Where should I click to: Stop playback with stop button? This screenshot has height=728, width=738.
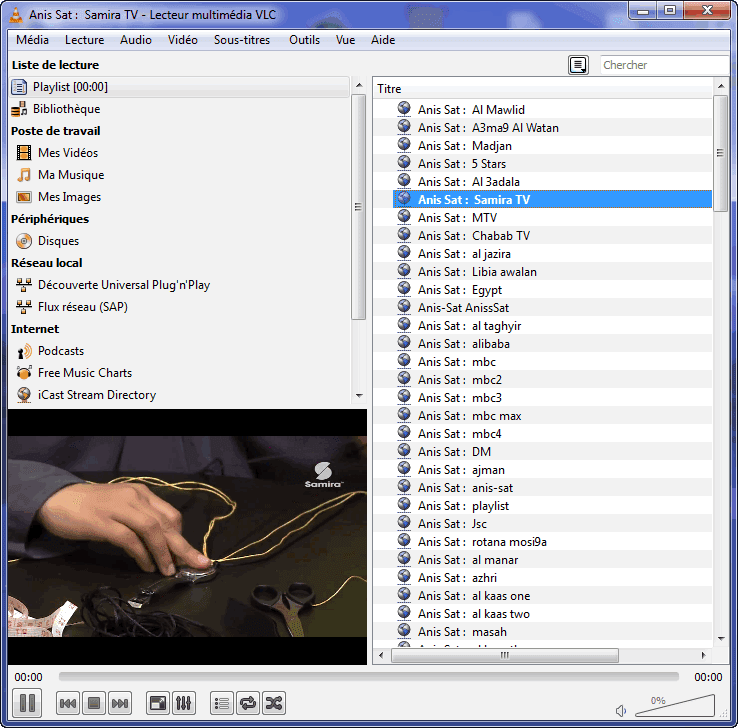(94, 703)
